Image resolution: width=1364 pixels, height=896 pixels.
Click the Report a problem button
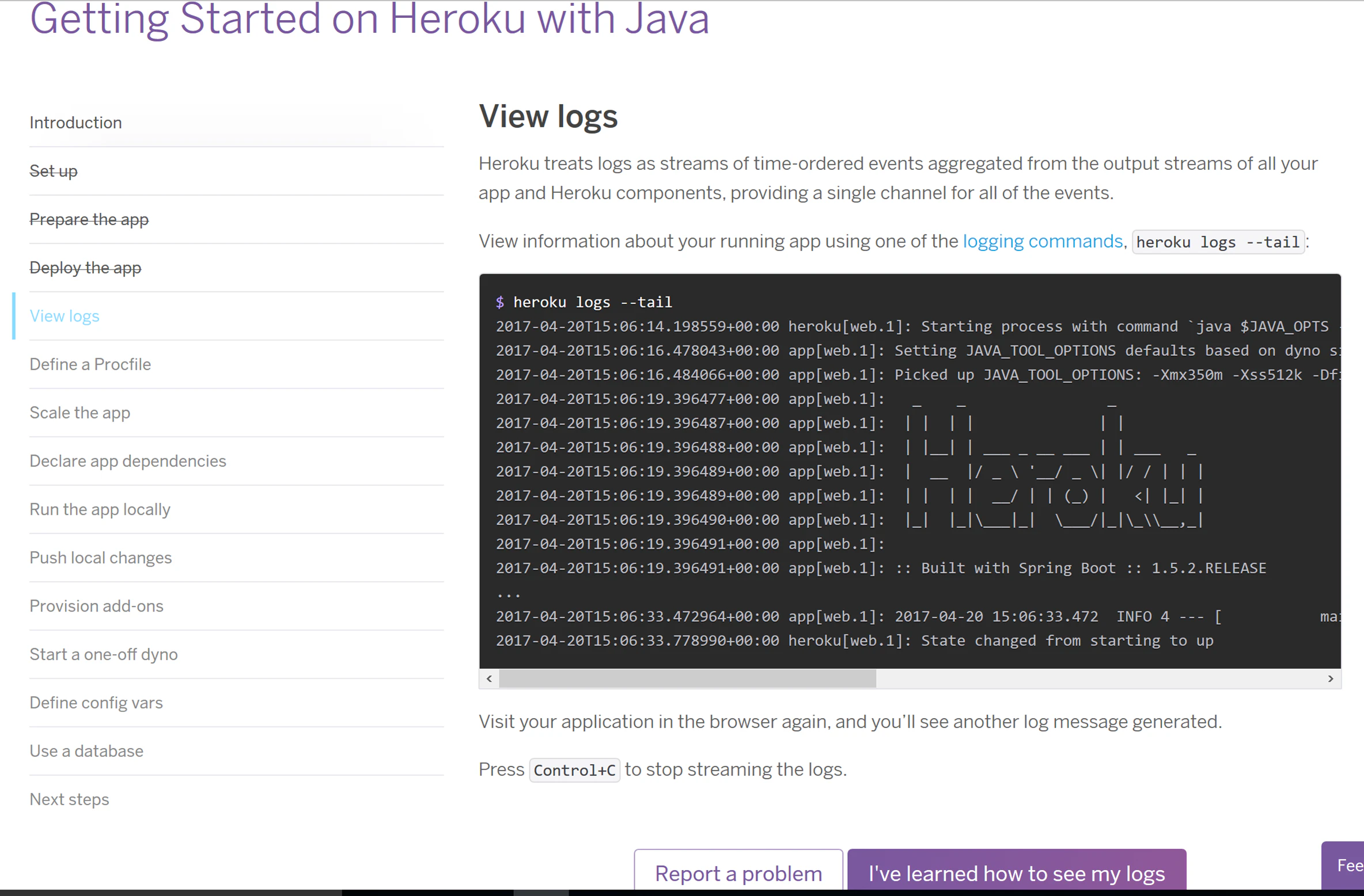(738, 871)
